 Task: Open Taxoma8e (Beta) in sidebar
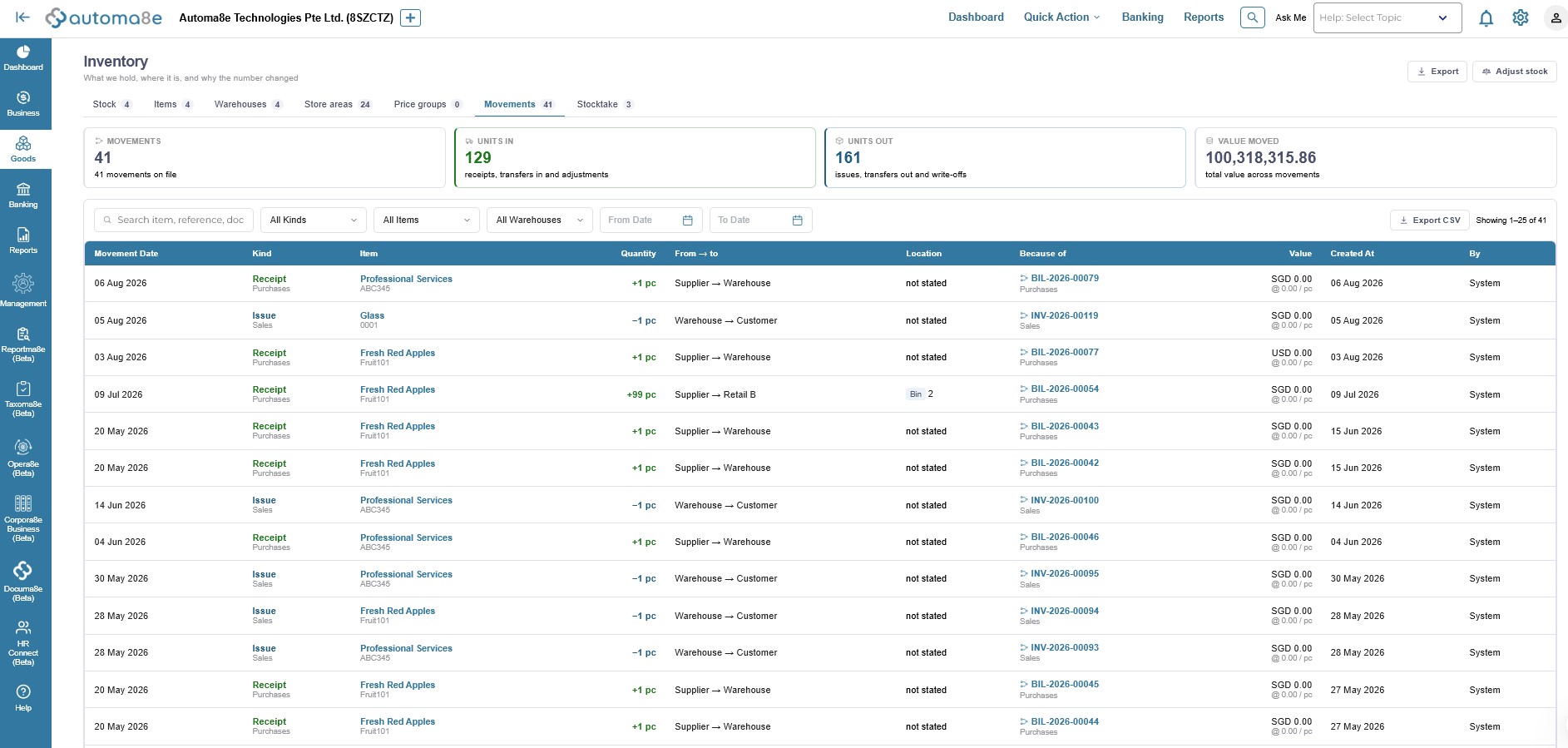pyautogui.click(x=23, y=399)
